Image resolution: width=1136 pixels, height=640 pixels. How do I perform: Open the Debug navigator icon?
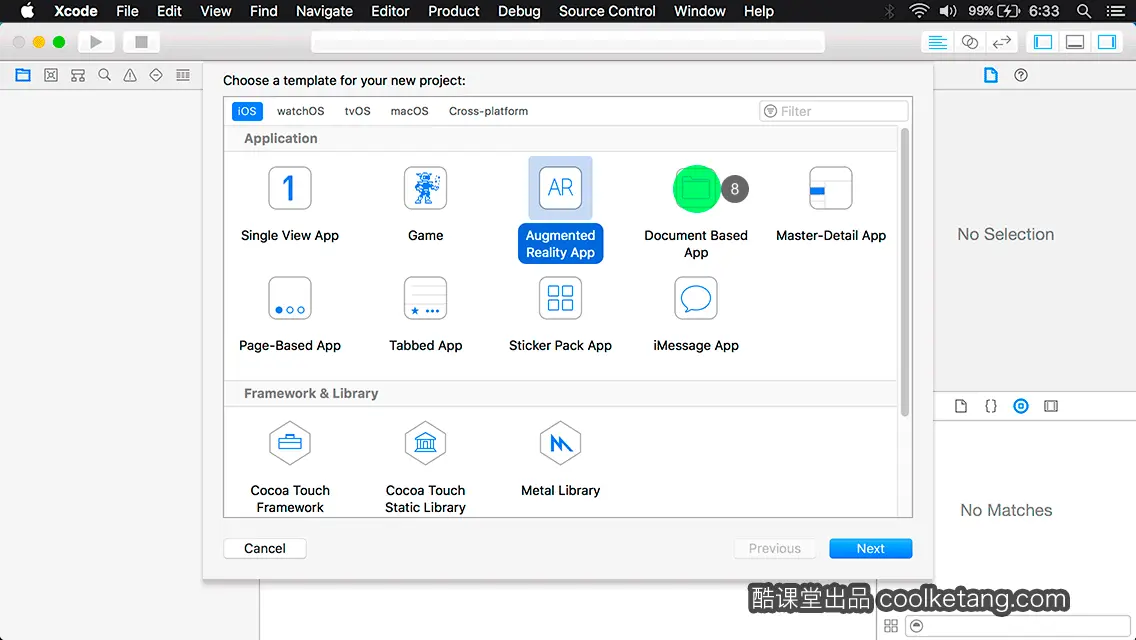coord(183,75)
